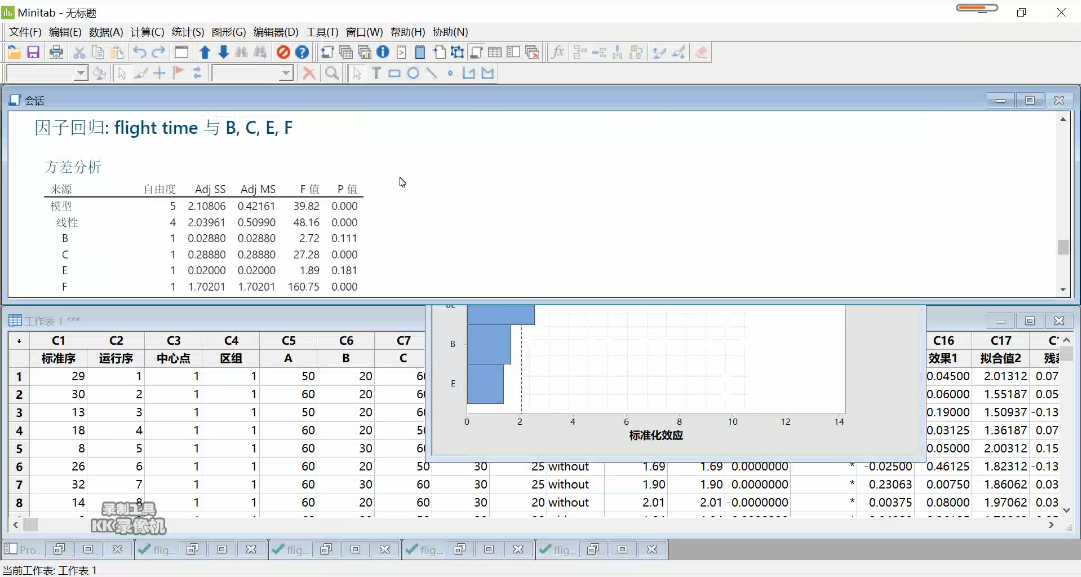The height and width of the screenshot is (577, 1081).
Task: Click the 当前工作表 status bar text
Action: [x=50, y=570]
